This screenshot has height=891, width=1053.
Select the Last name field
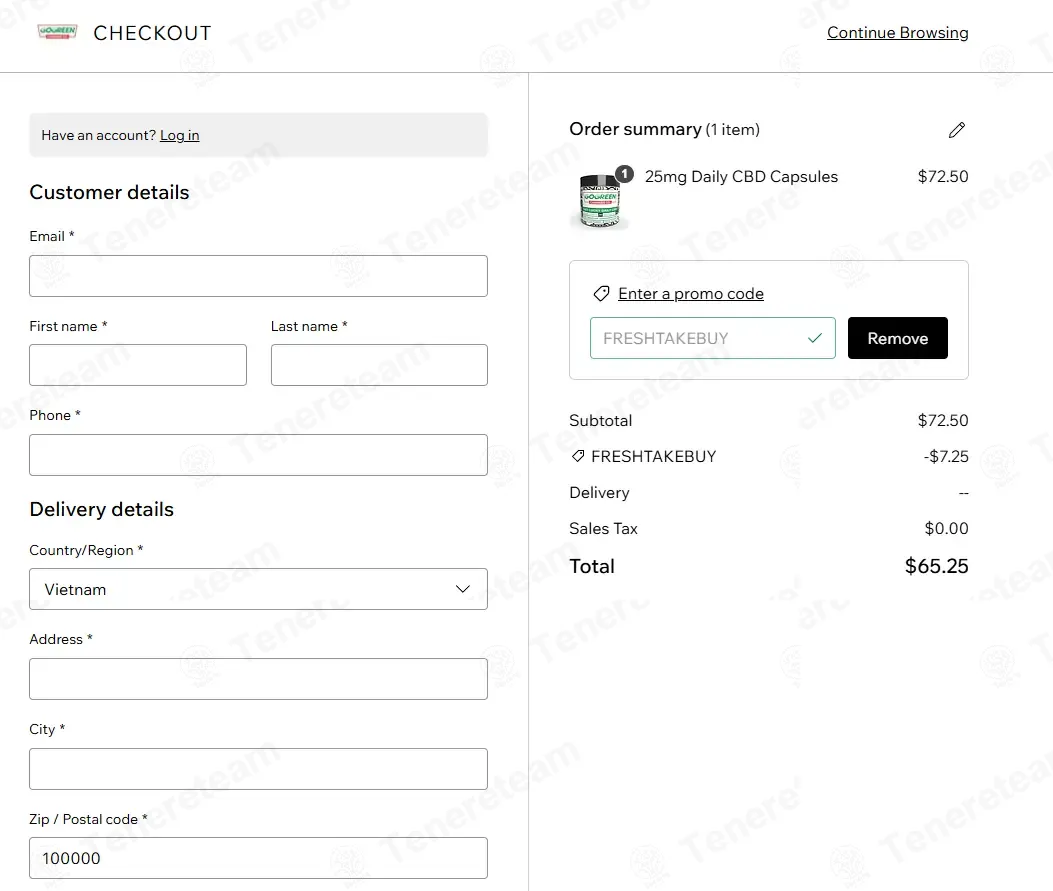[379, 365]
